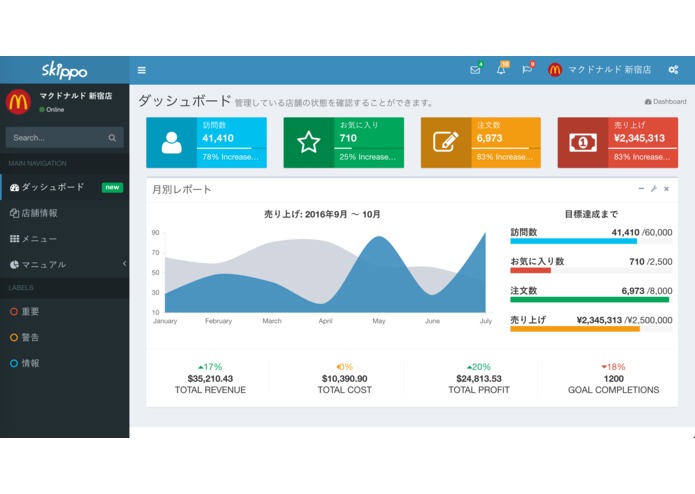Click the 41,410 value on 訪問数 card

[218, 138]
